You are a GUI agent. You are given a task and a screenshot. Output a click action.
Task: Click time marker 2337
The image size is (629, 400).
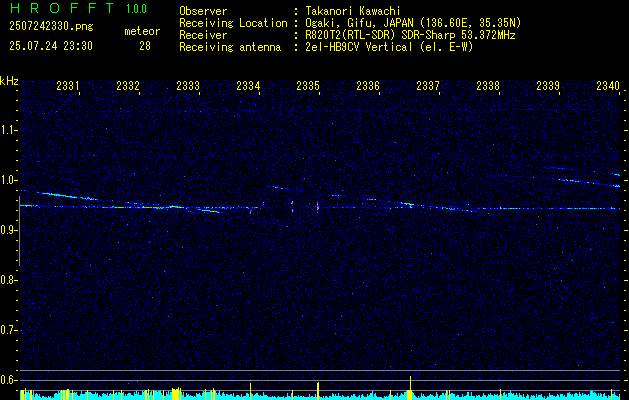point(428,85)
